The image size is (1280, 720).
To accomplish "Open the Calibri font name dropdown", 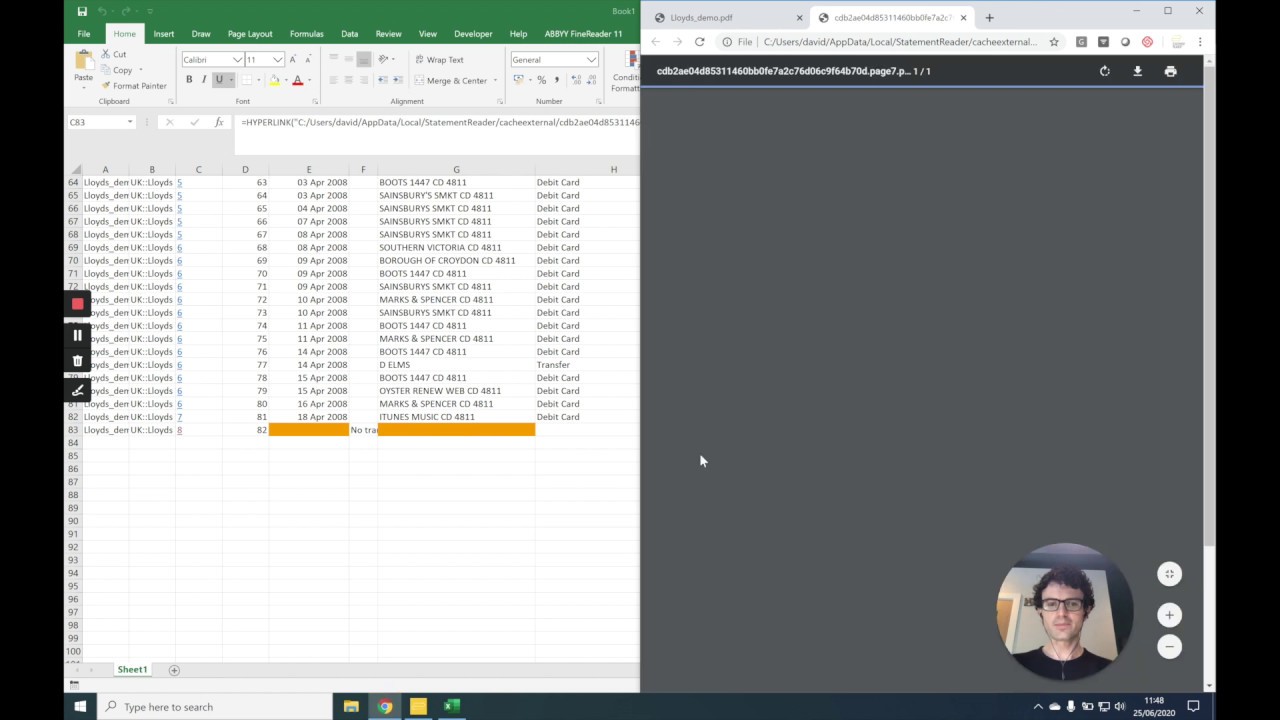I will [x=237, y=60].
